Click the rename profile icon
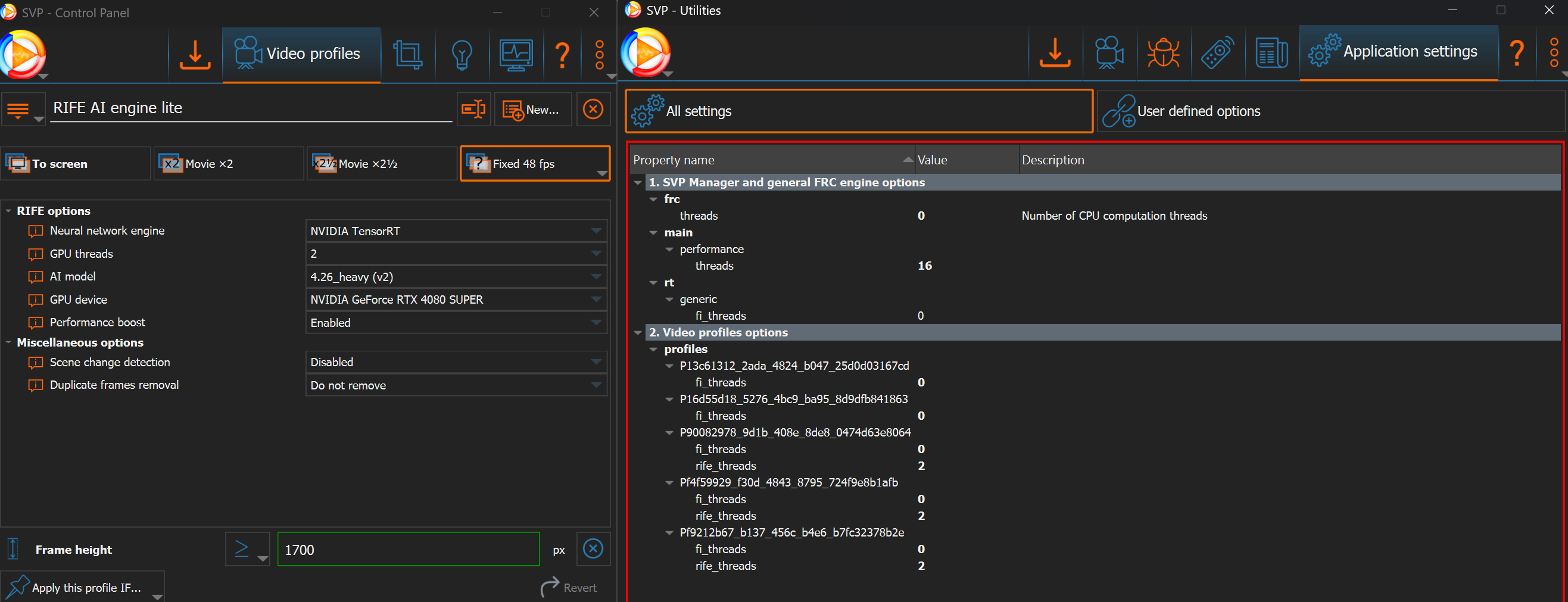Viewport: 1568px width, 602px height. (x=473, y=110)
